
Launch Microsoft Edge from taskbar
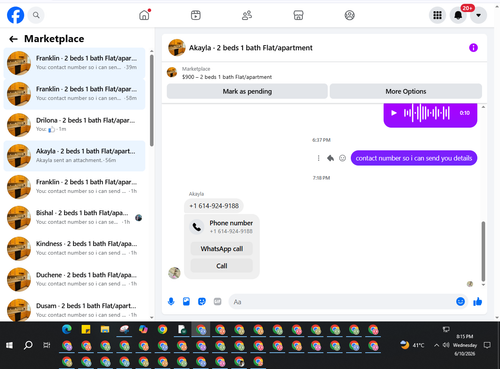pyautogui.click(x=67, y=330)
